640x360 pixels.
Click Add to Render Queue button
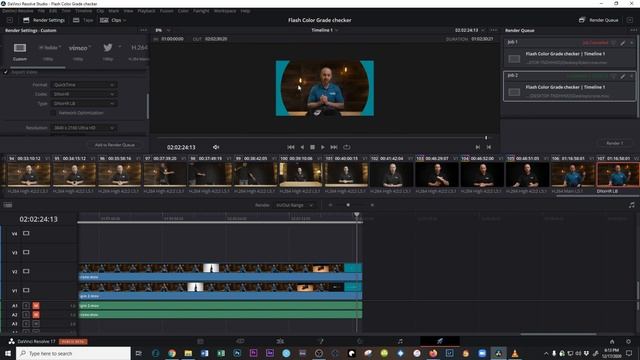pos(114,145)
